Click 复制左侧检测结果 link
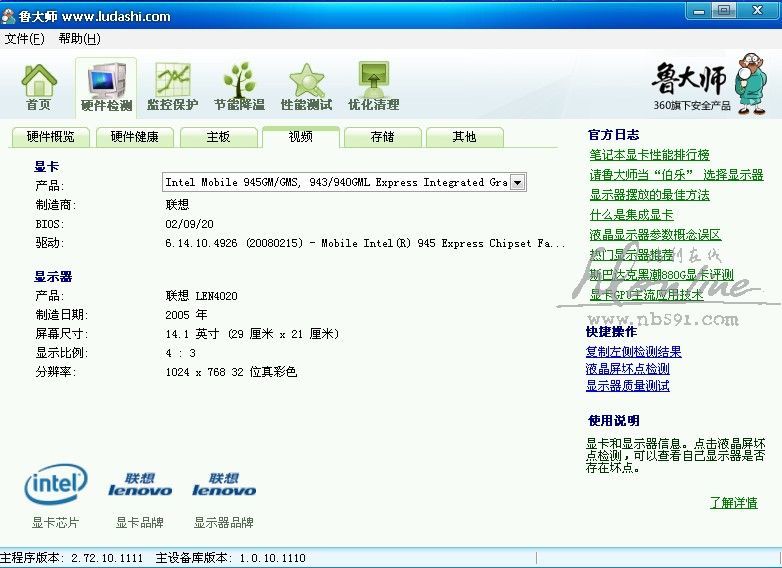 [x=633, y=352]
